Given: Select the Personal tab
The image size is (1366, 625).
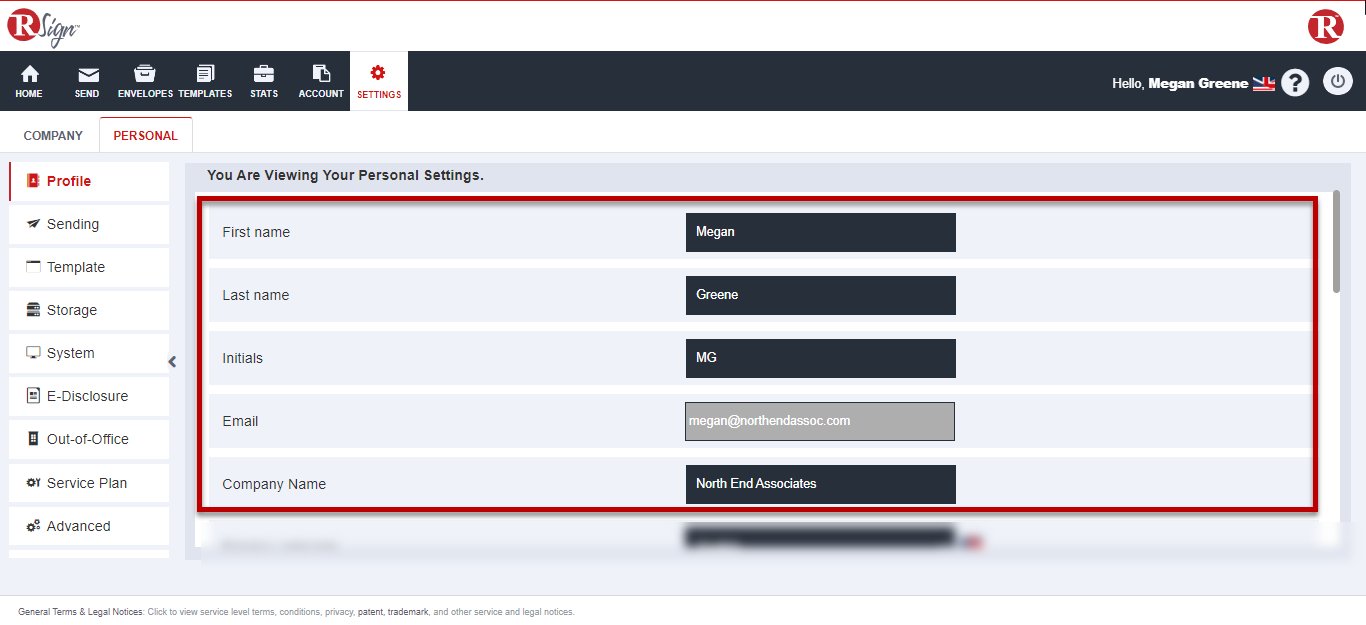Looking at the screenshot, I should (145, 136).
